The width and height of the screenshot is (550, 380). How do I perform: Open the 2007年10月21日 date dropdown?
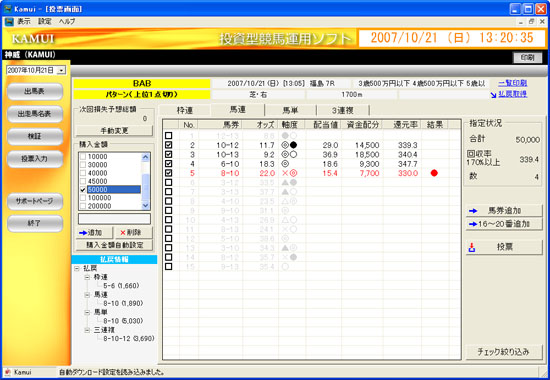61,70
